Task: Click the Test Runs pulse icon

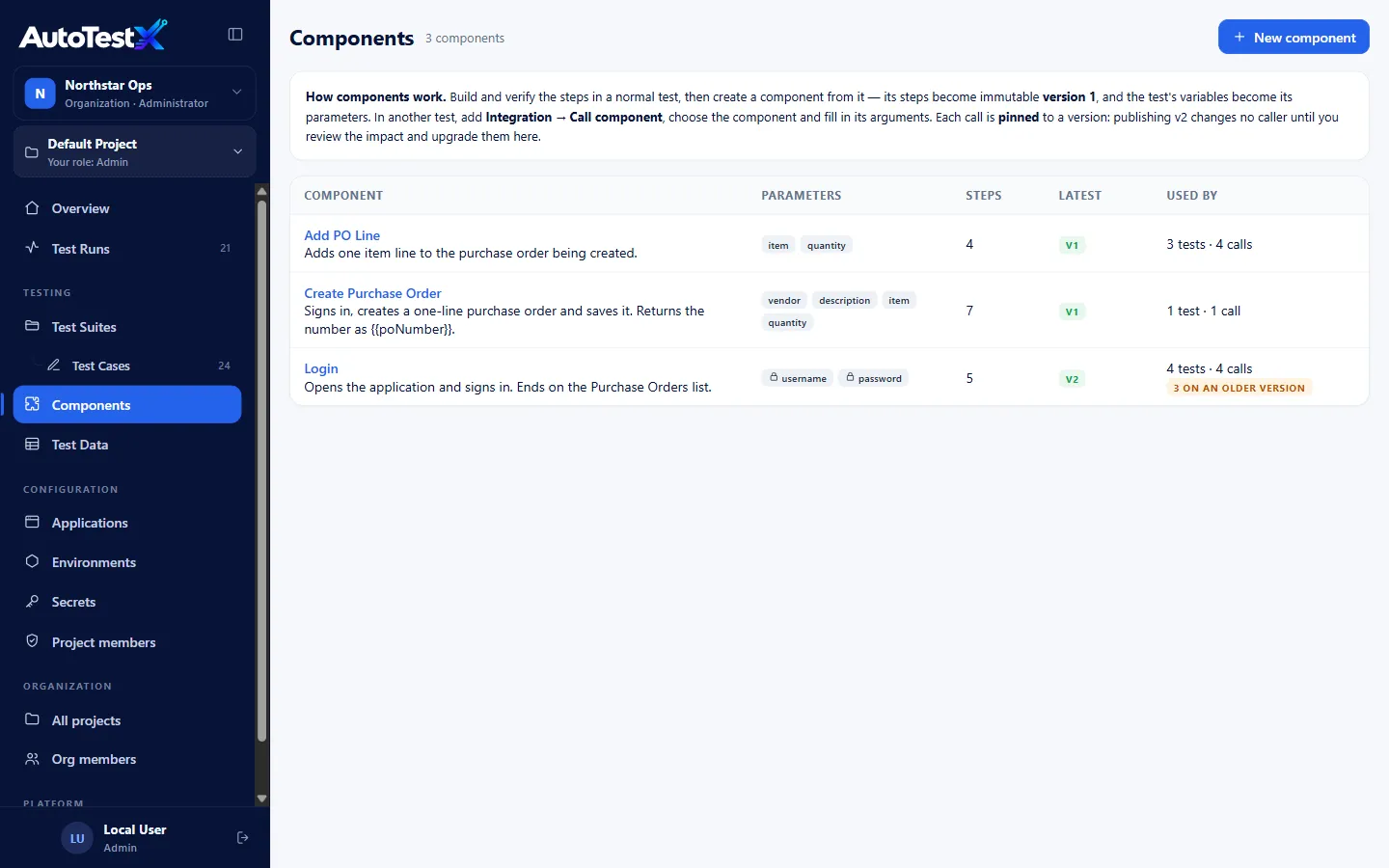Action: point(32,248)
